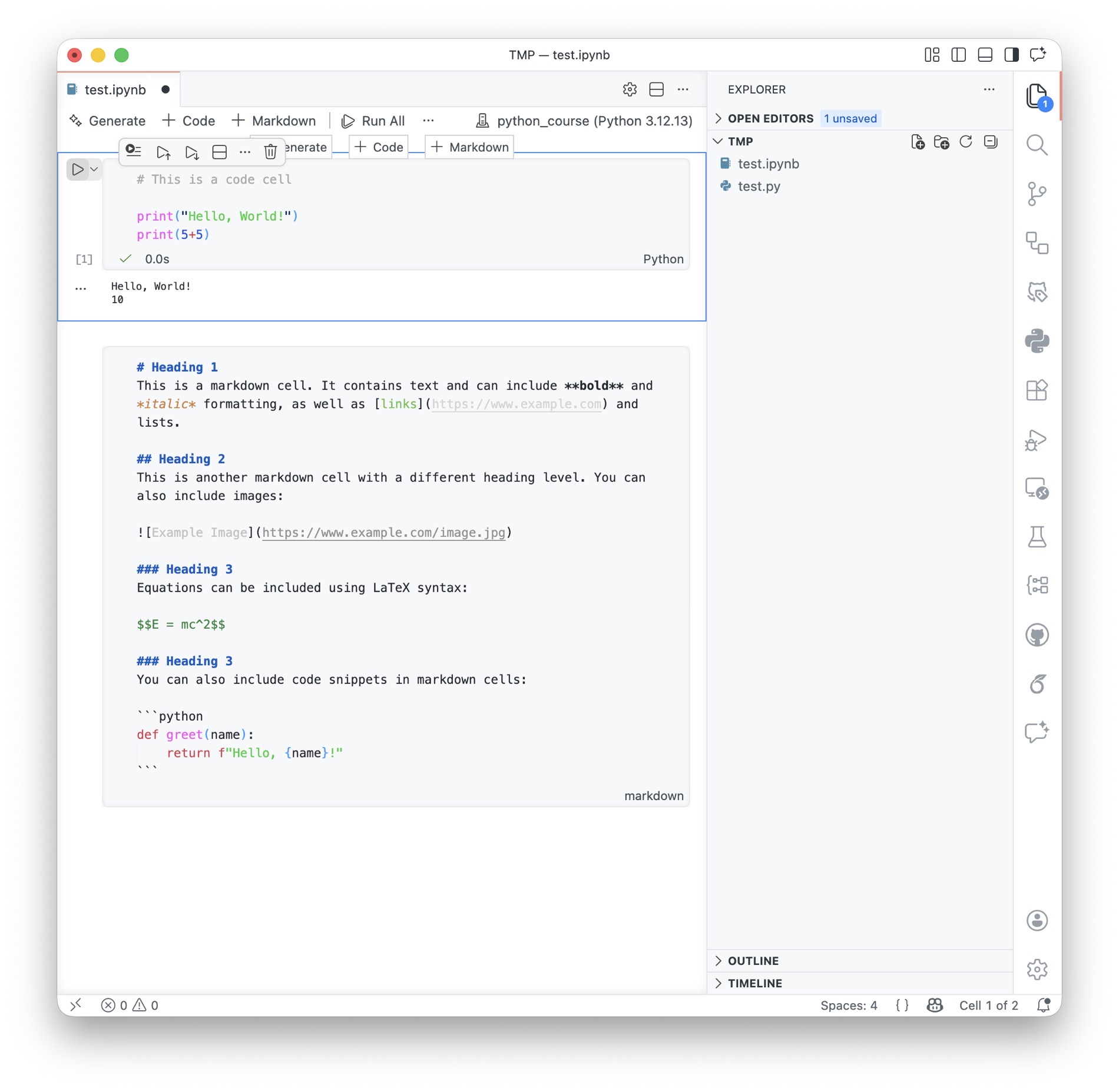This screenshot has width=1119, height=1092.
Task: Toggle the primary side bar layout button
Action: (x=958, y=55)
